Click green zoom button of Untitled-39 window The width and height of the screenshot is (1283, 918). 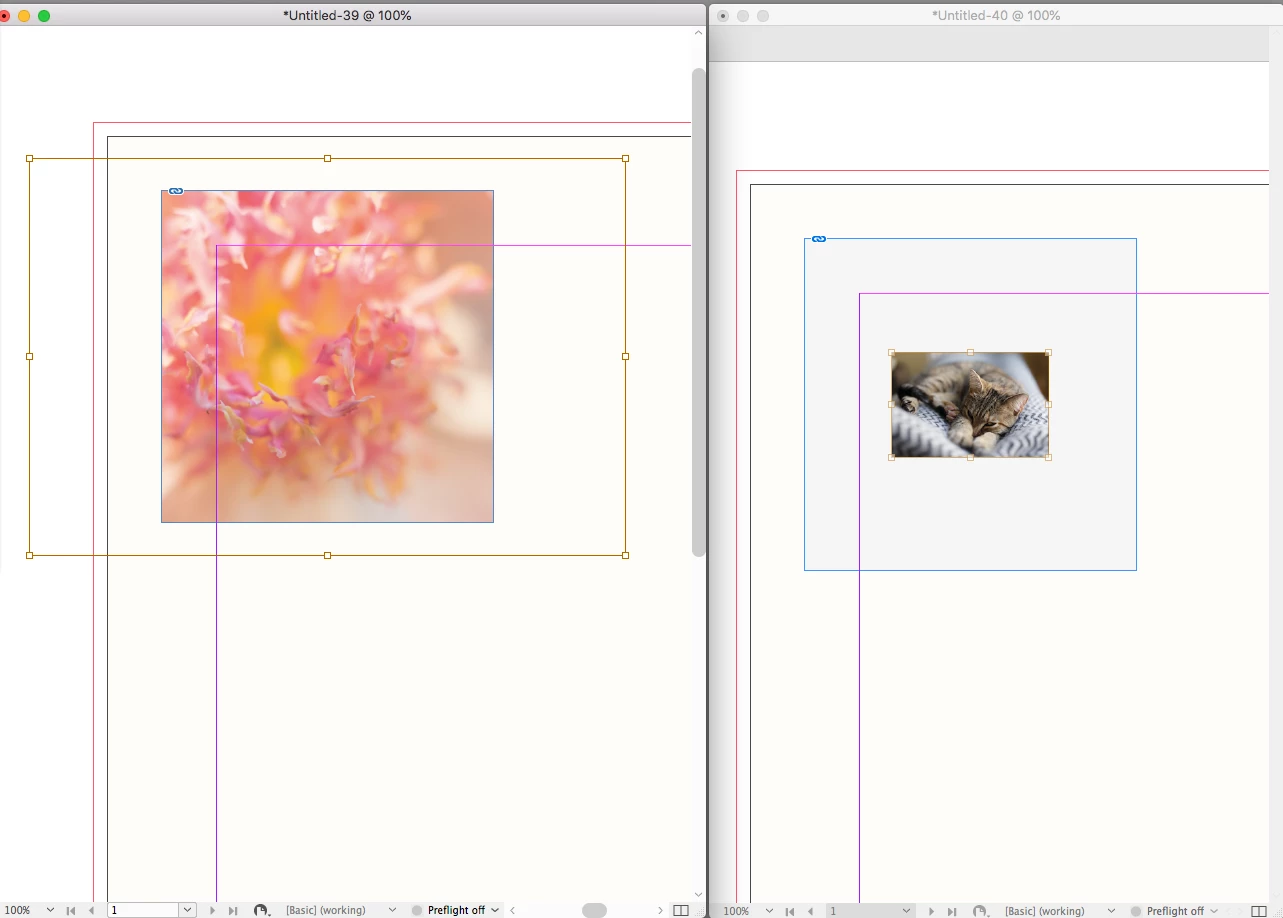click(44, 16)
